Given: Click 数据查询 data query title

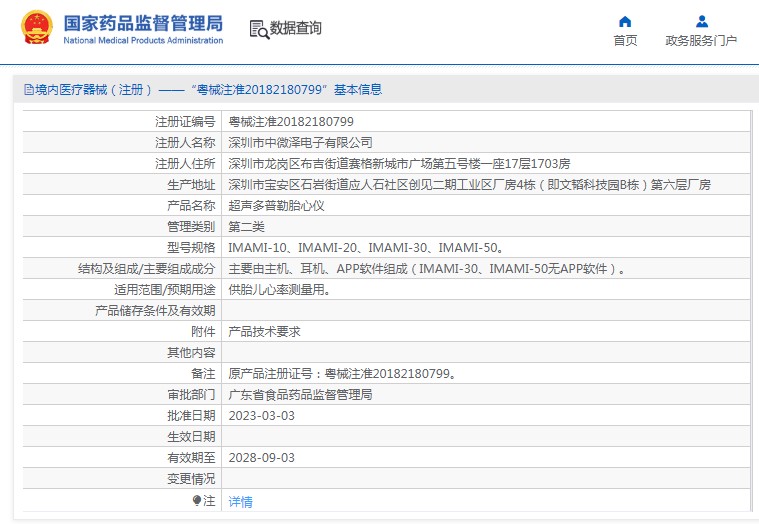Looking at the screenshot, I should pyautogui.click(x=295, y=28).
